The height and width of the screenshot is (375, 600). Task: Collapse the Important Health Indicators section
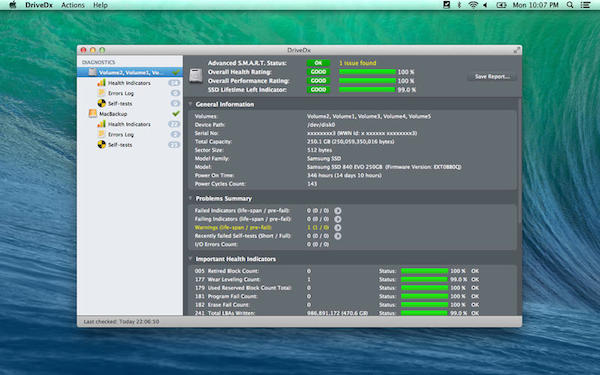click(191, 259)
